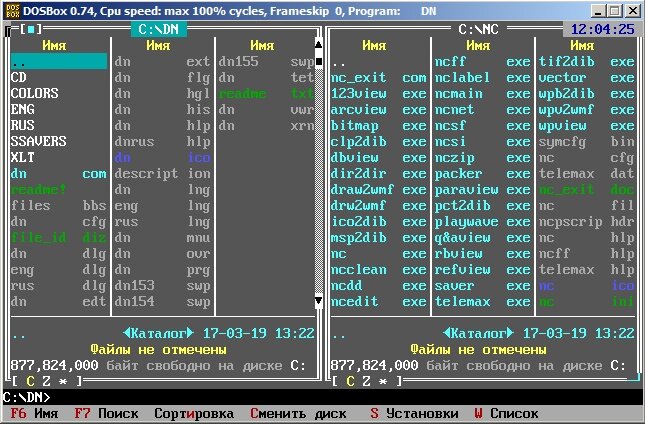Select ncedit exe
This screenshot has height=424, width=645.
(x=378, y=302)
